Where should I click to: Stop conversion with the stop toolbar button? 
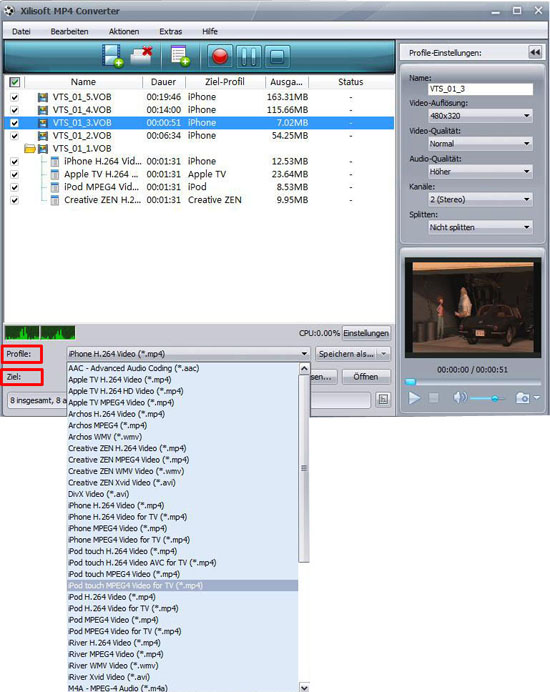click(x=277, y=56)
